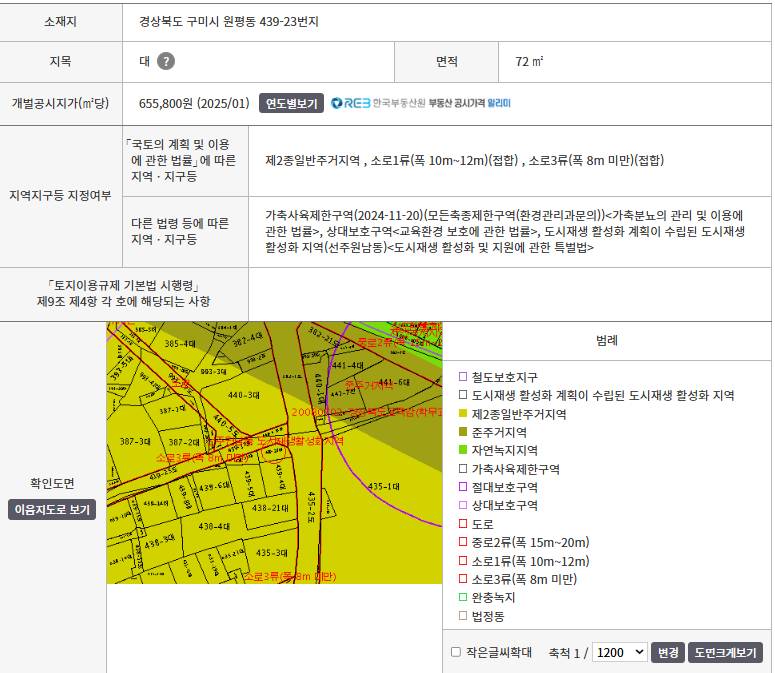Click the 철도보호지구 legend box

click(463, 377)
